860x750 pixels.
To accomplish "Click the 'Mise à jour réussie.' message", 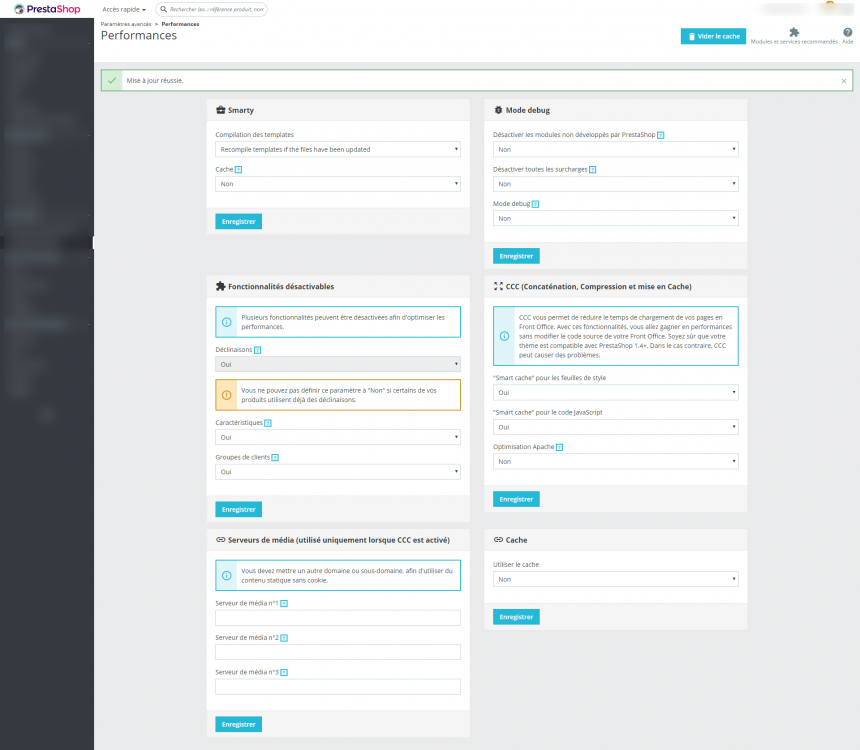I will click(x=155, y=81).
